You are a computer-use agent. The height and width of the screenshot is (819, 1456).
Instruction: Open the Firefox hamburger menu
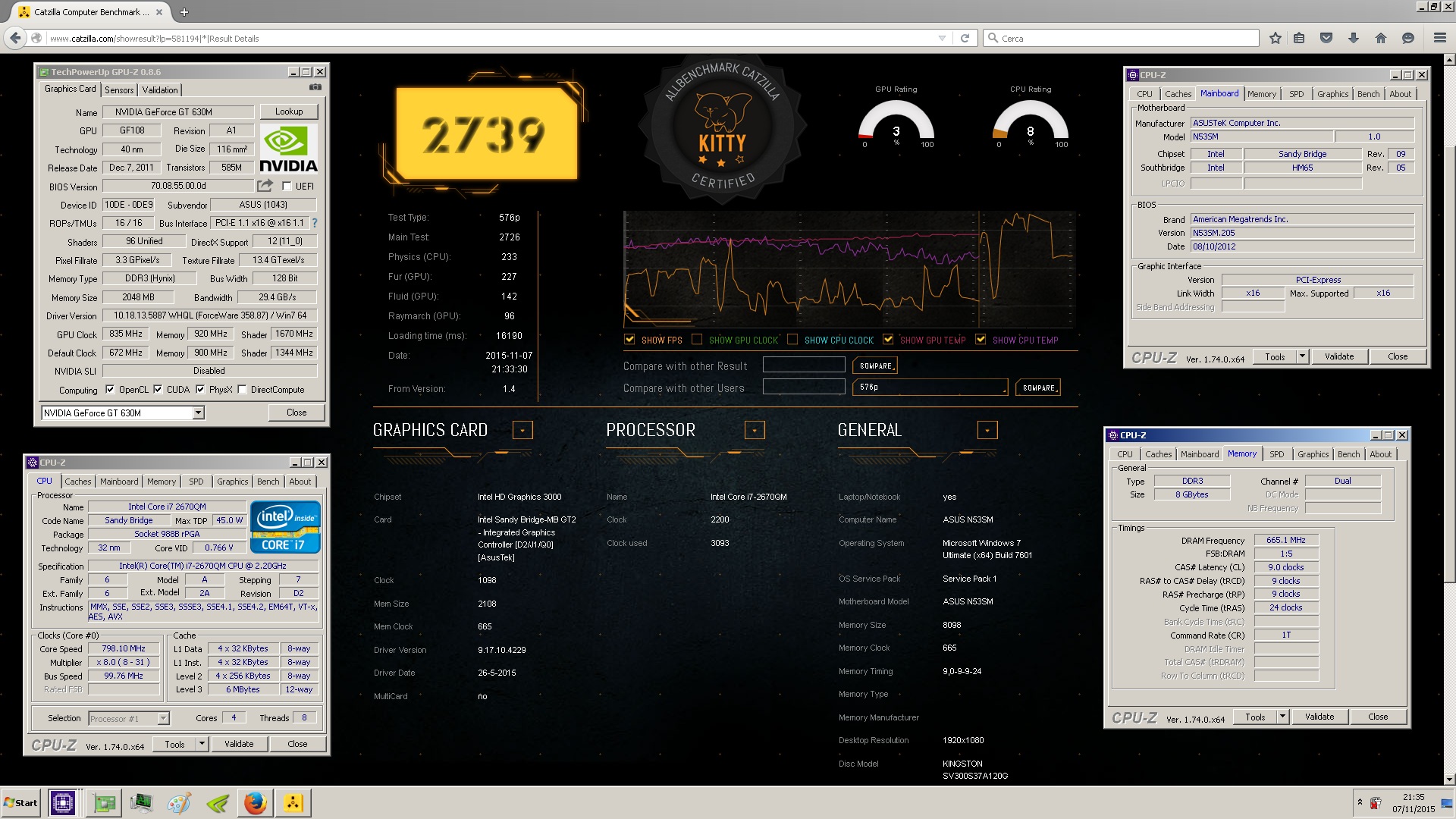[x=1439, y=38]
